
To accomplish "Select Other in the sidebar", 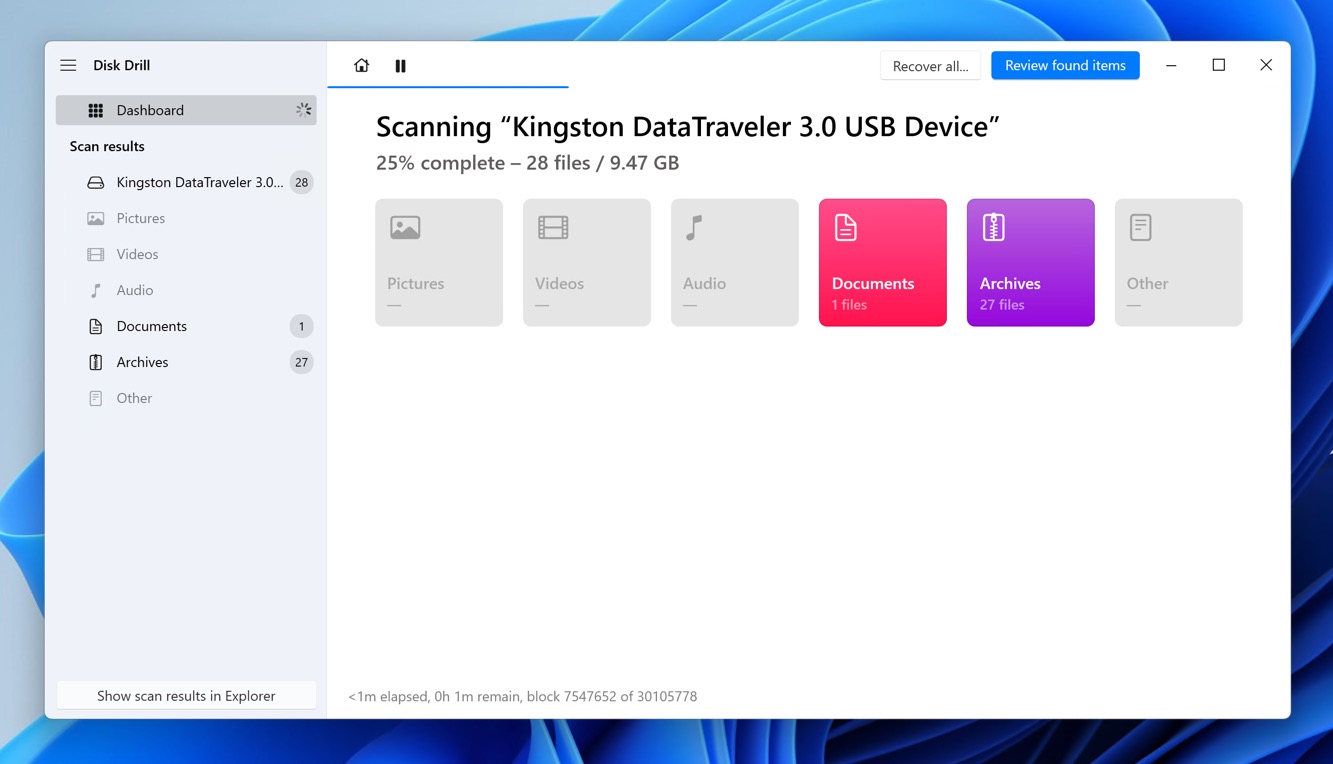I will [x=134, y=398].
